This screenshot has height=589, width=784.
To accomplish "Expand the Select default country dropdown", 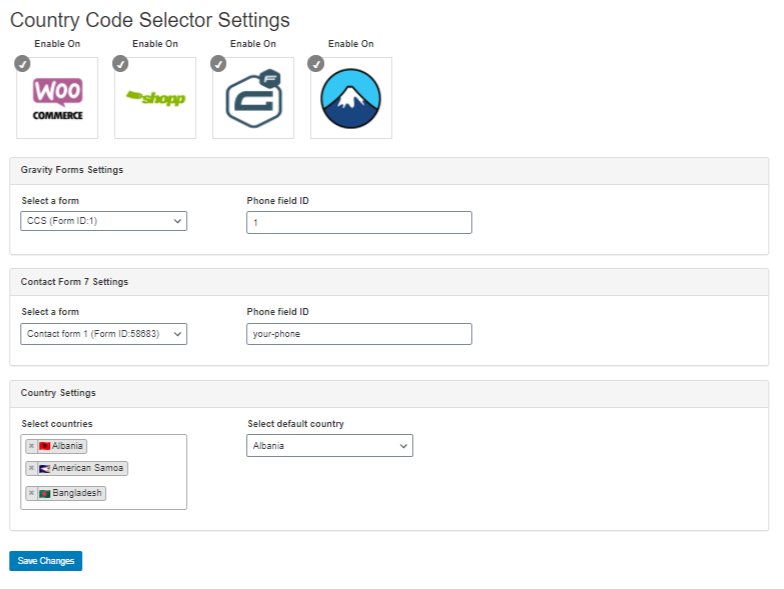I will pyautogui.click(x=330, y=446).
